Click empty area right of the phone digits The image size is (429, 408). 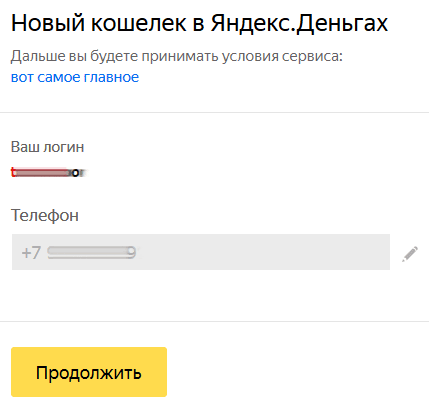(x=263, y=252)
